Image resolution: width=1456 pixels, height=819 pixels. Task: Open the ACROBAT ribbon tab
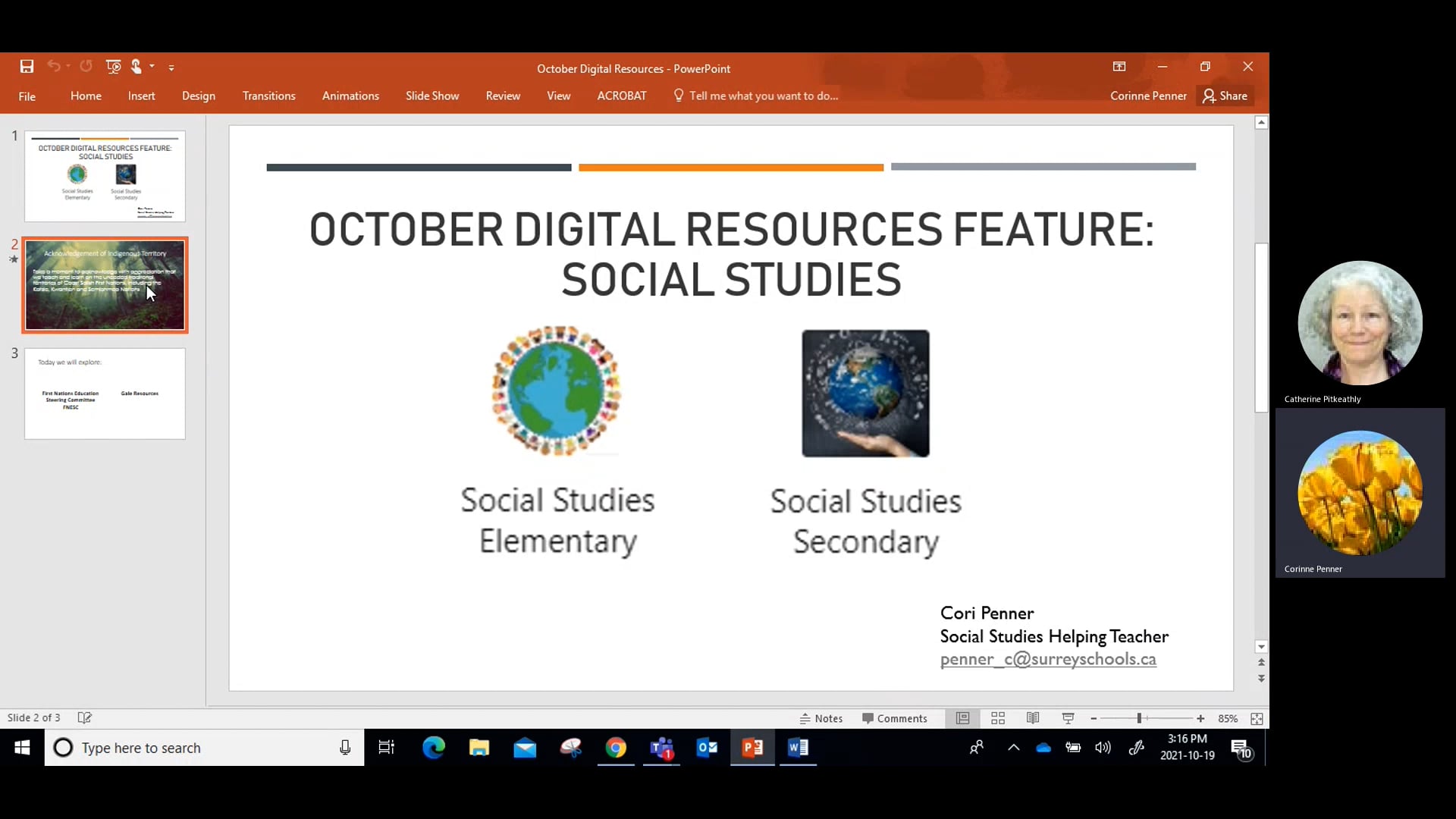[622, 96]
